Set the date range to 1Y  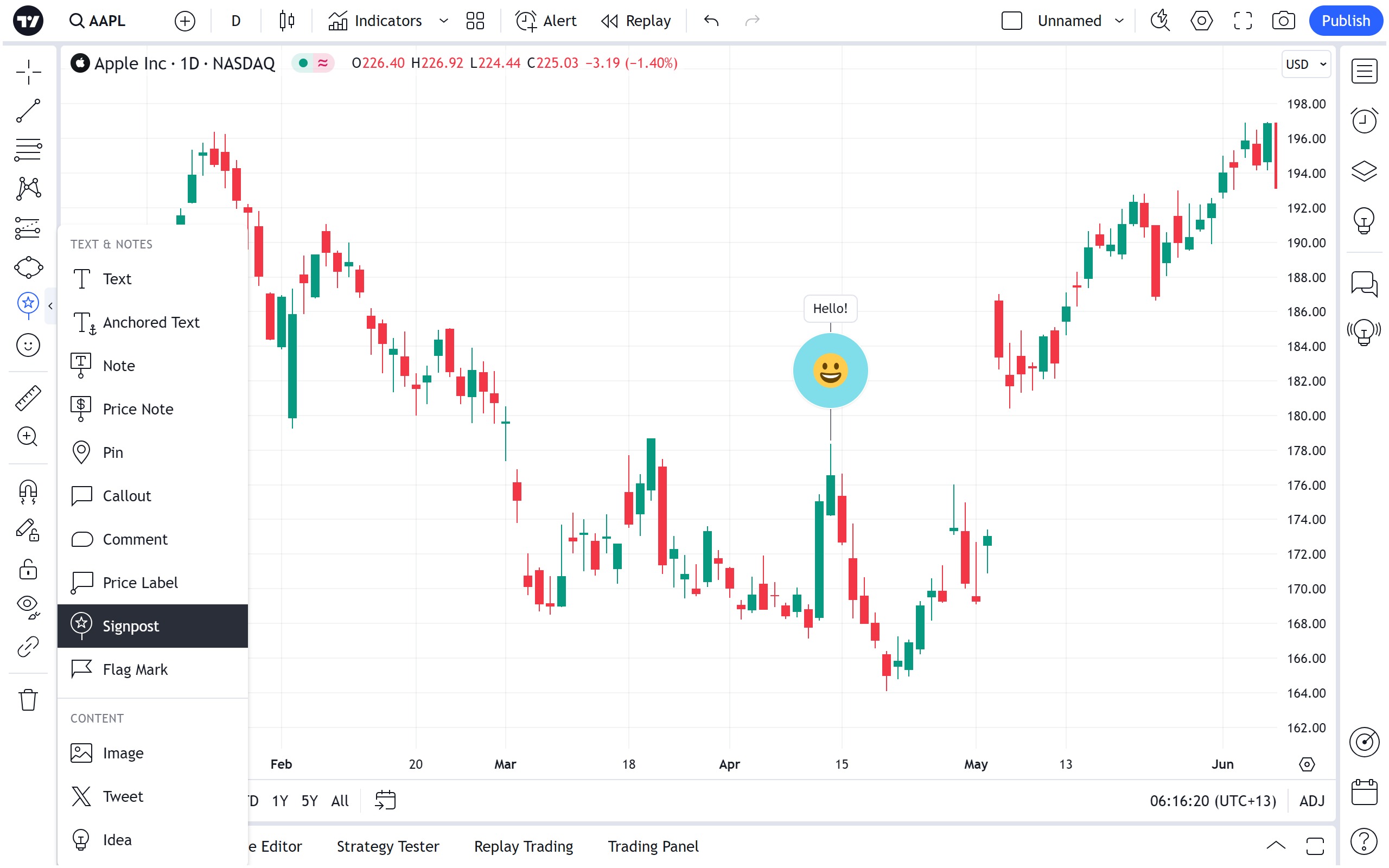click(x=279, y=800)
